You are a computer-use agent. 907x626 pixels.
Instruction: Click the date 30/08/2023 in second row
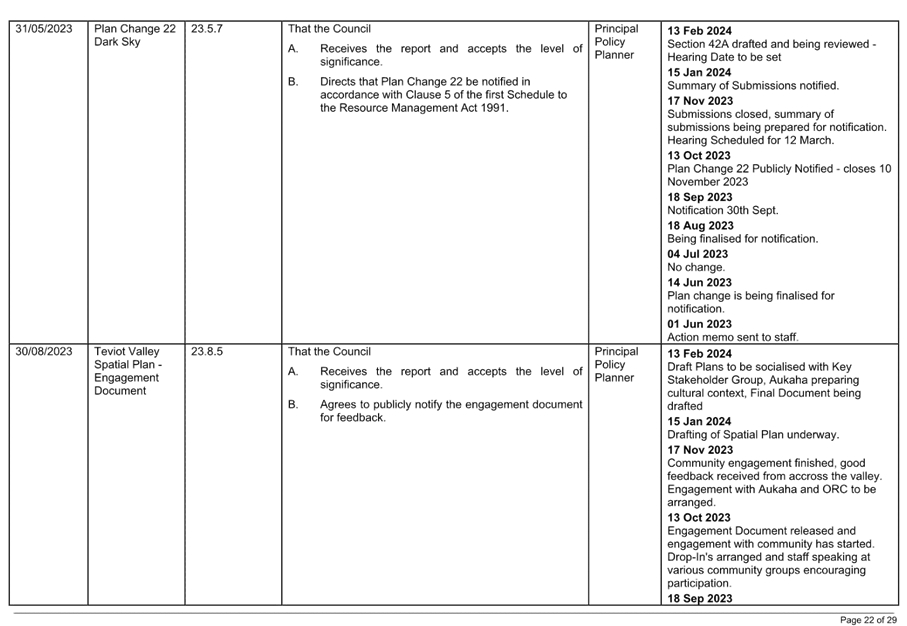(x=42, y=352)
